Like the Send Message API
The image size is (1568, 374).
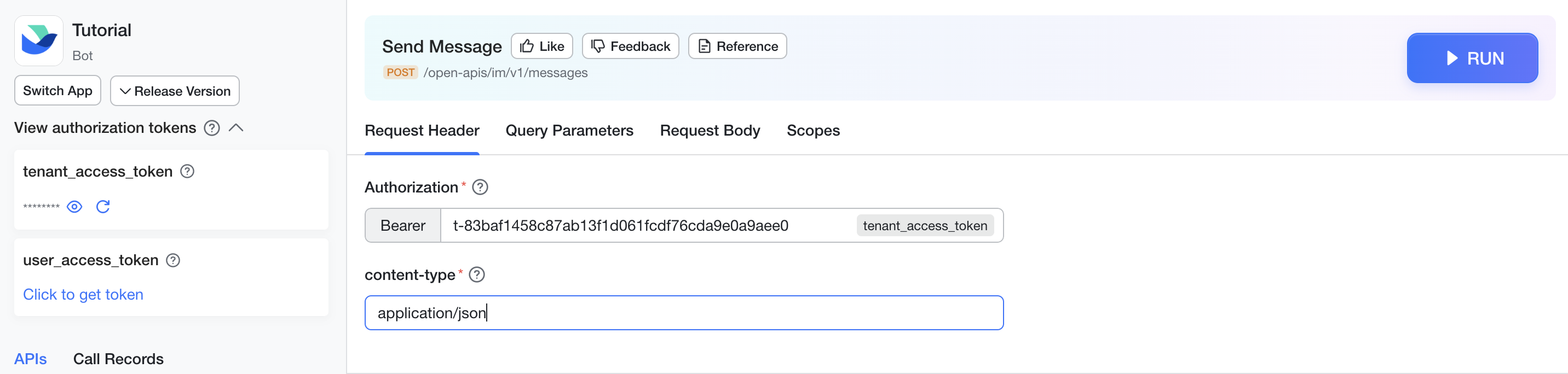542,46
